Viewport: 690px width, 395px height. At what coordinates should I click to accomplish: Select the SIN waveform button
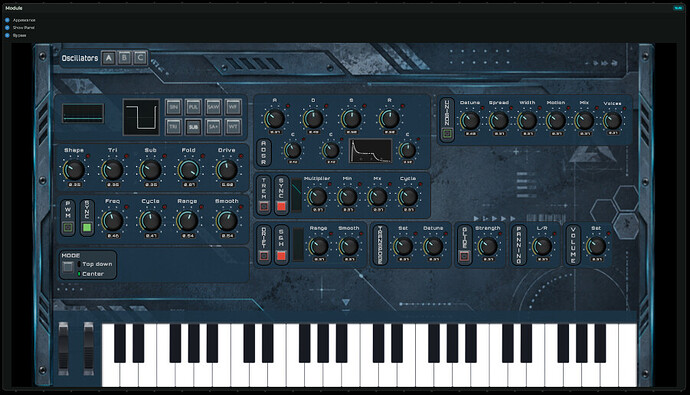tap(174, 107)
